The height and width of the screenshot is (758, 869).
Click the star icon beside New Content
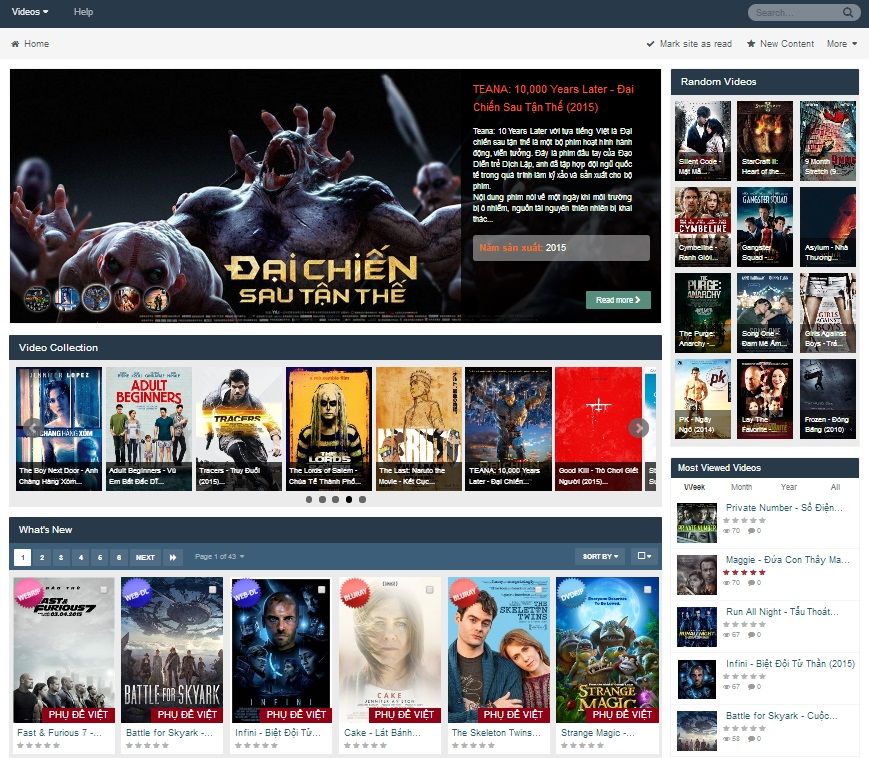[x=751, y=44]
